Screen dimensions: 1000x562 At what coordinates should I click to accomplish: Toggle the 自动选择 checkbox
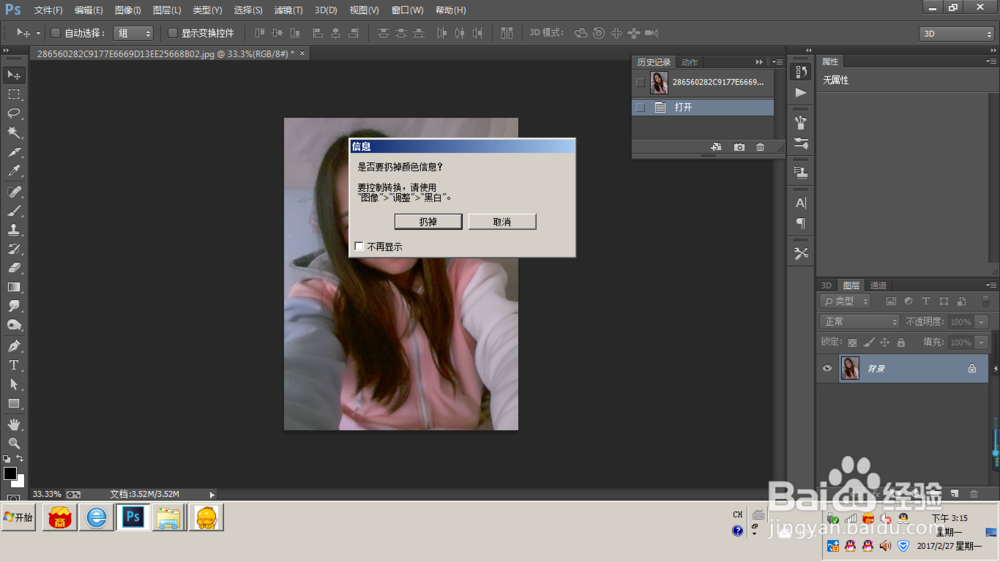pos(55,33)
